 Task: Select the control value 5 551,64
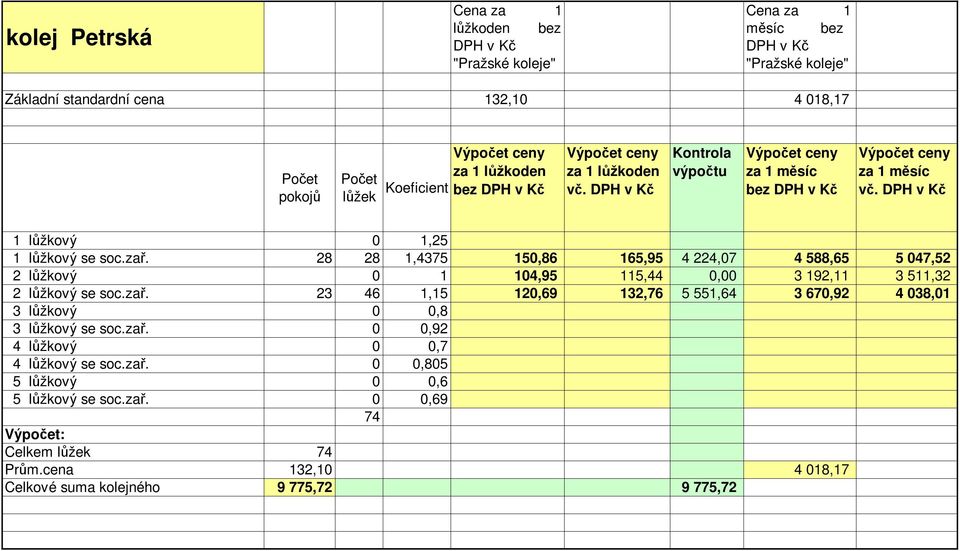(x=709, y=294)
